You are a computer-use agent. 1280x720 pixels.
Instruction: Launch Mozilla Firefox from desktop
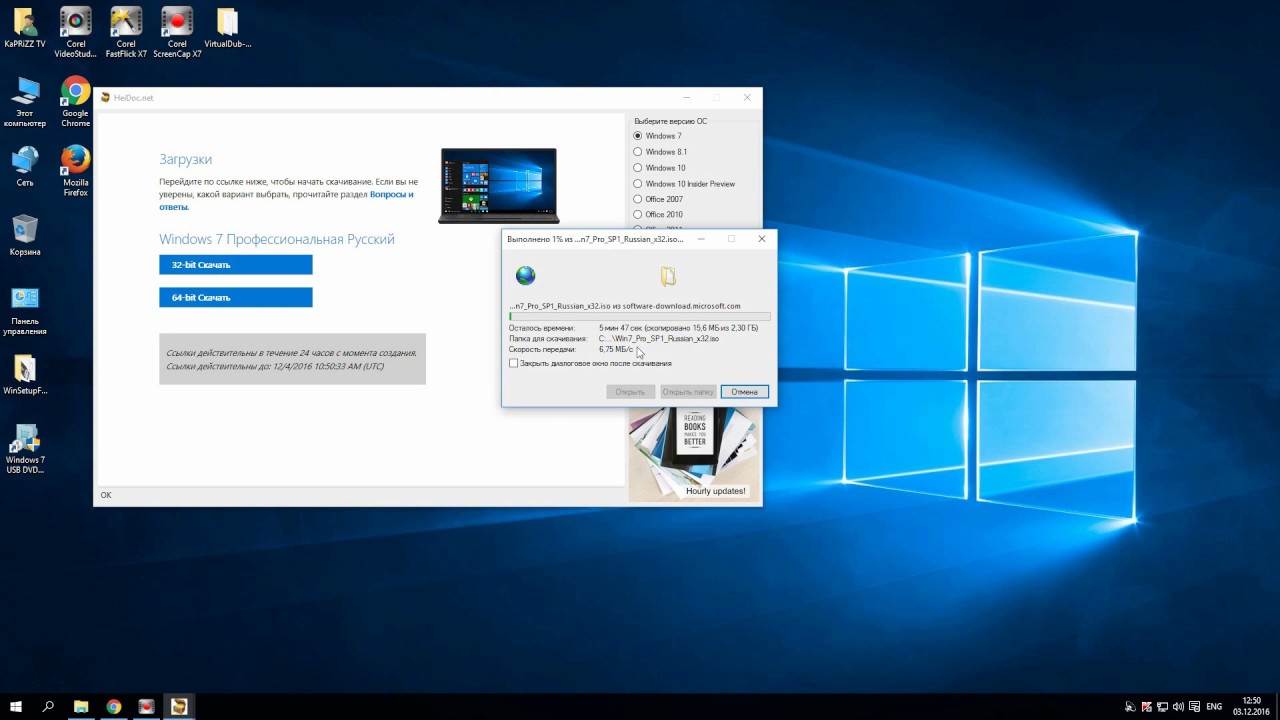point(75,171)
